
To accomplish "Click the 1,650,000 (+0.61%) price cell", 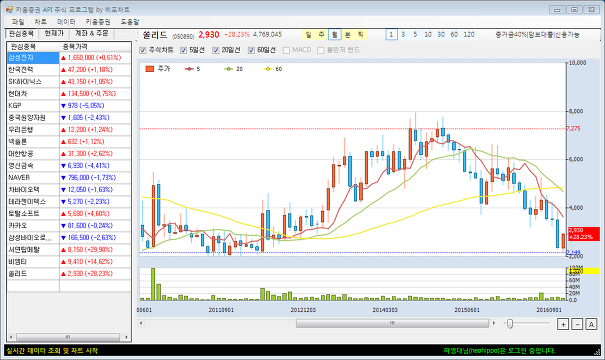I will [95, 58].
